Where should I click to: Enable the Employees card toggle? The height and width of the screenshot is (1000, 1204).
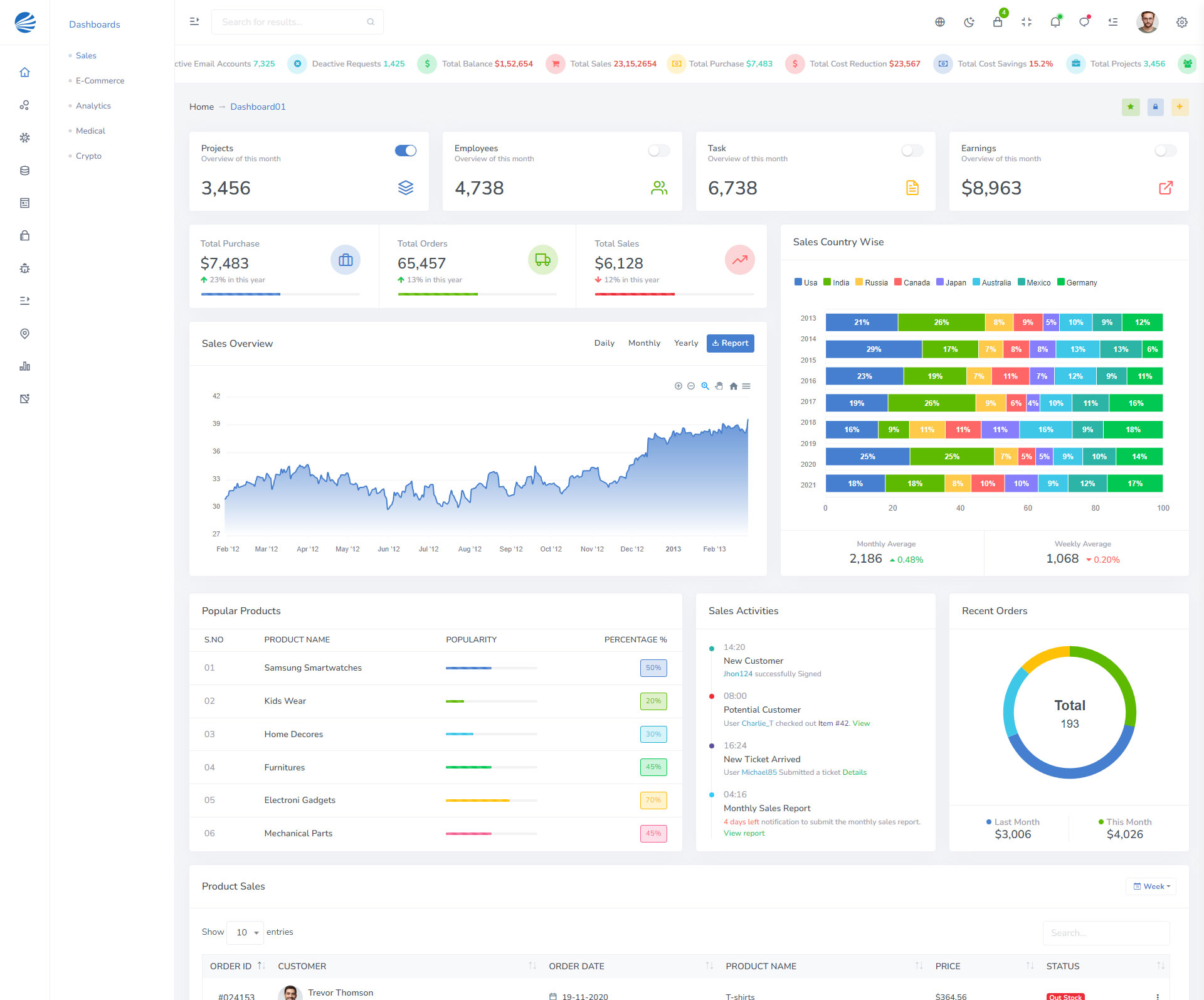click(x=658, y=151)
